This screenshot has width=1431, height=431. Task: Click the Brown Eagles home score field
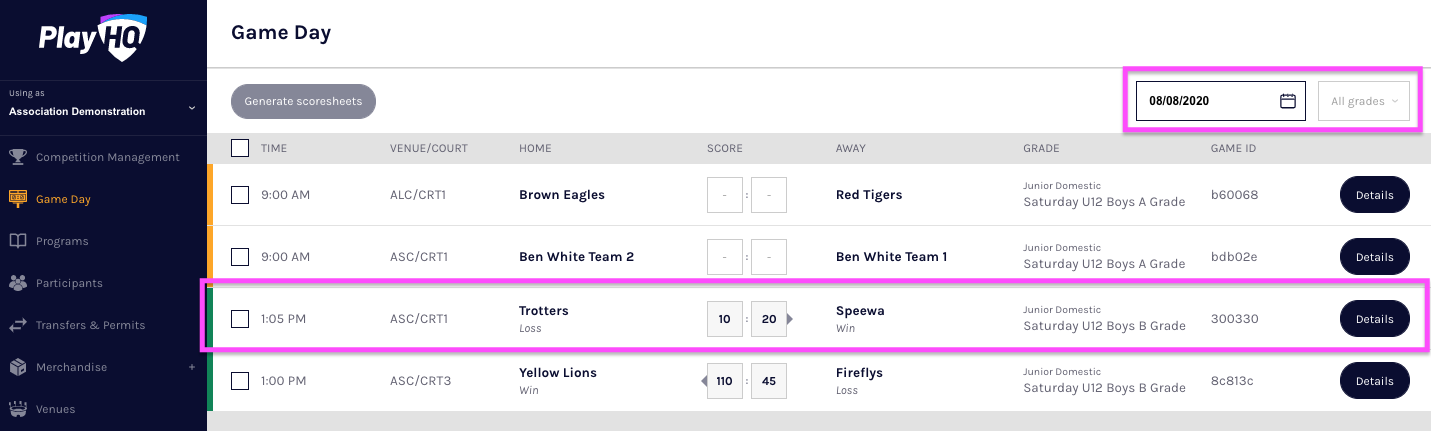pyautogui.click(x=725, y=195)
